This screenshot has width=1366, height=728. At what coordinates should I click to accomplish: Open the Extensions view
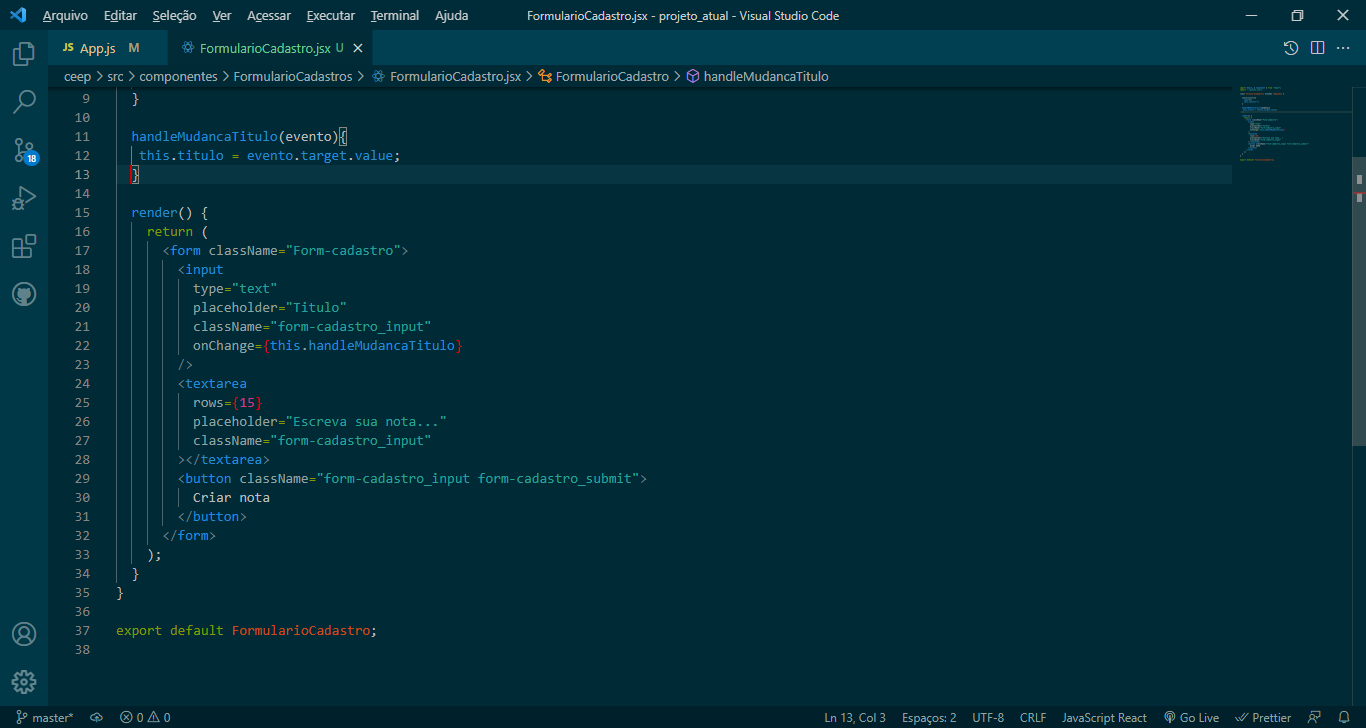click(x=24, y=246)
